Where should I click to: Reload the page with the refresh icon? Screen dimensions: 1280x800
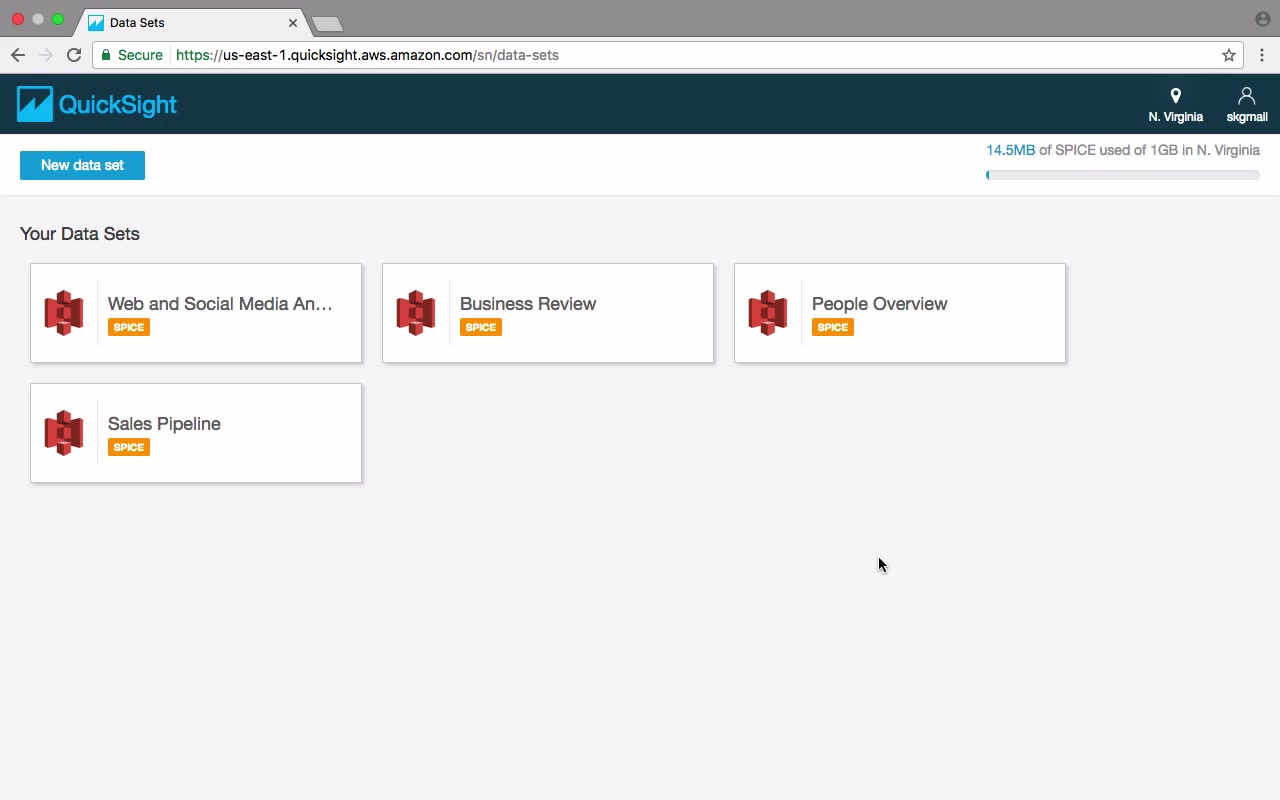point(74,55)
